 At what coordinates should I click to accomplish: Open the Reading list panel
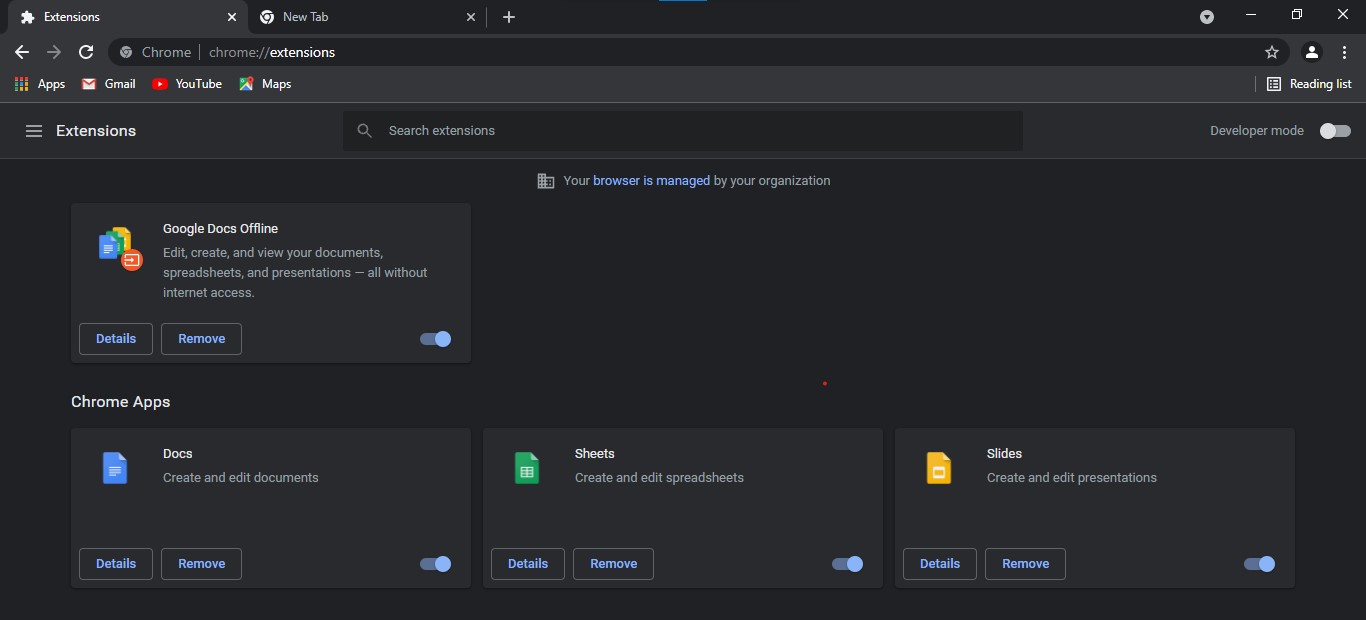point(1309,84)
